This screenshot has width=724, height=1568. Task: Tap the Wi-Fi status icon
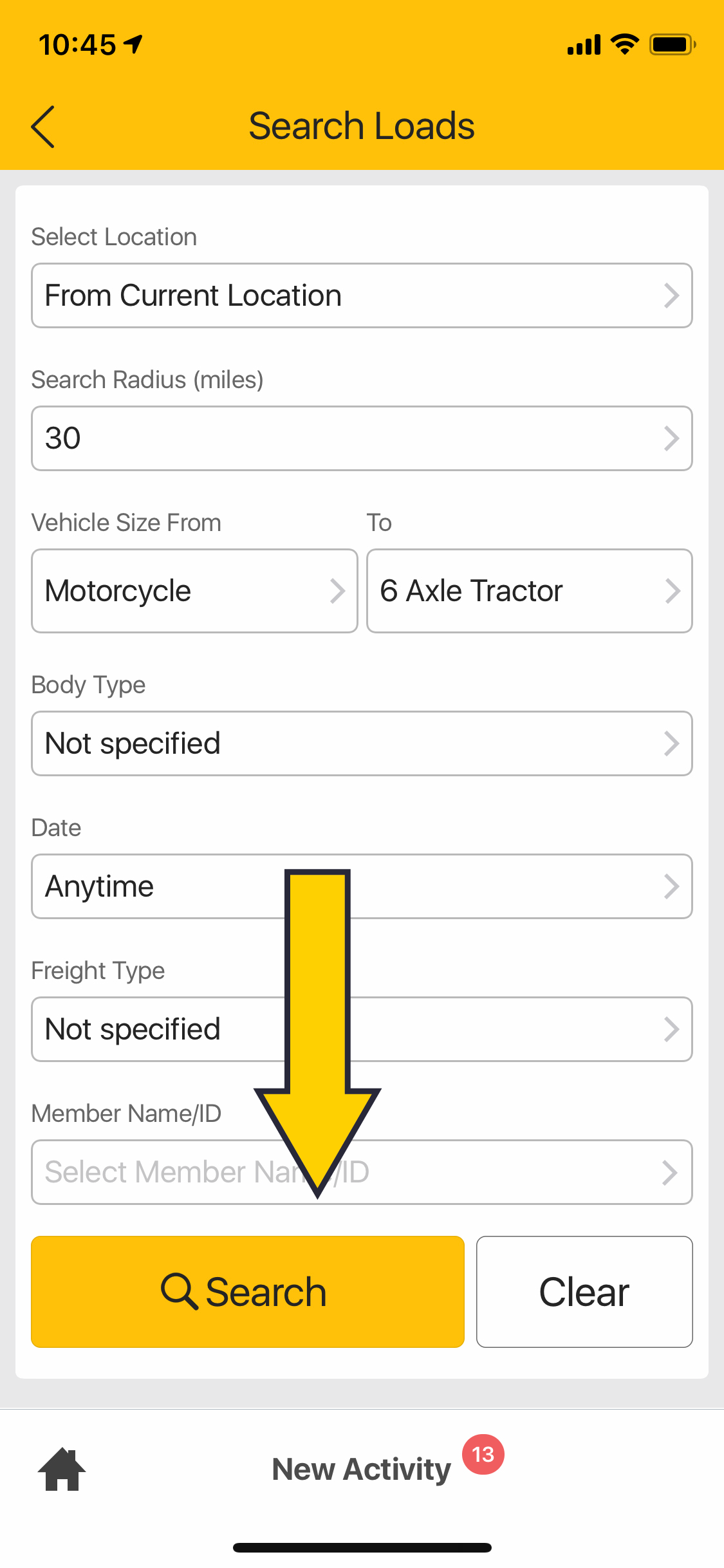coord(624,44)
